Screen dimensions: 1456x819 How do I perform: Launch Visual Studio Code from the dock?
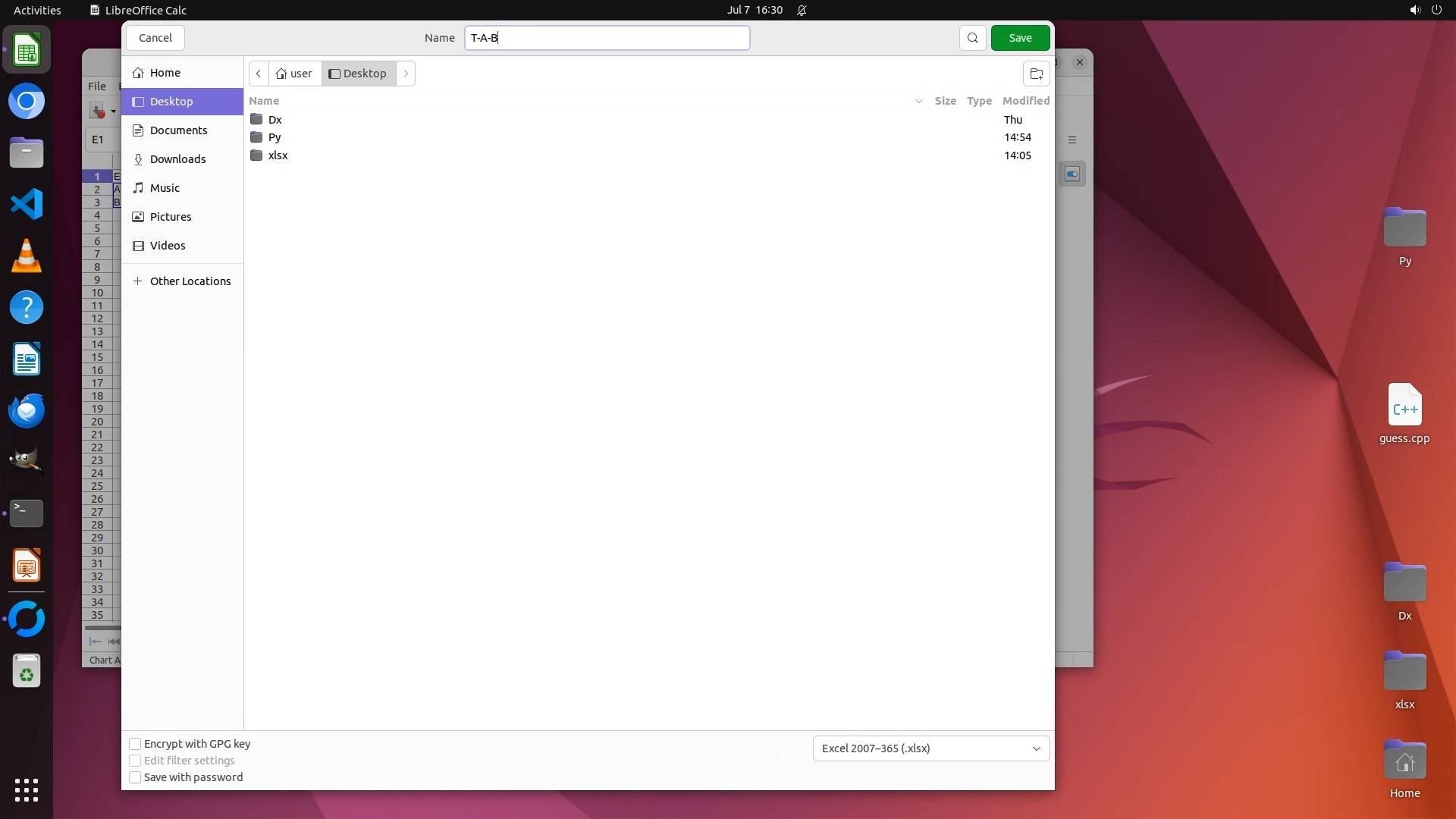[x=27, y=204]
